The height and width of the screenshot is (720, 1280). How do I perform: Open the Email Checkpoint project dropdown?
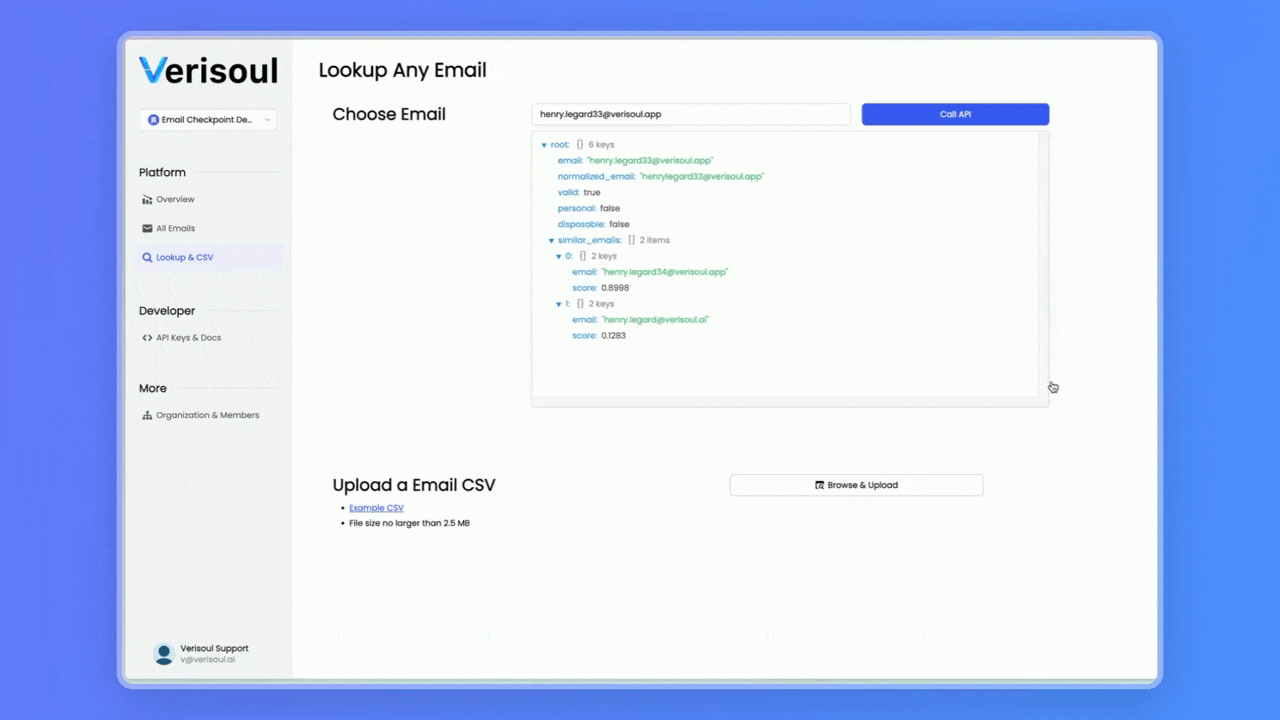coord(208,120)
